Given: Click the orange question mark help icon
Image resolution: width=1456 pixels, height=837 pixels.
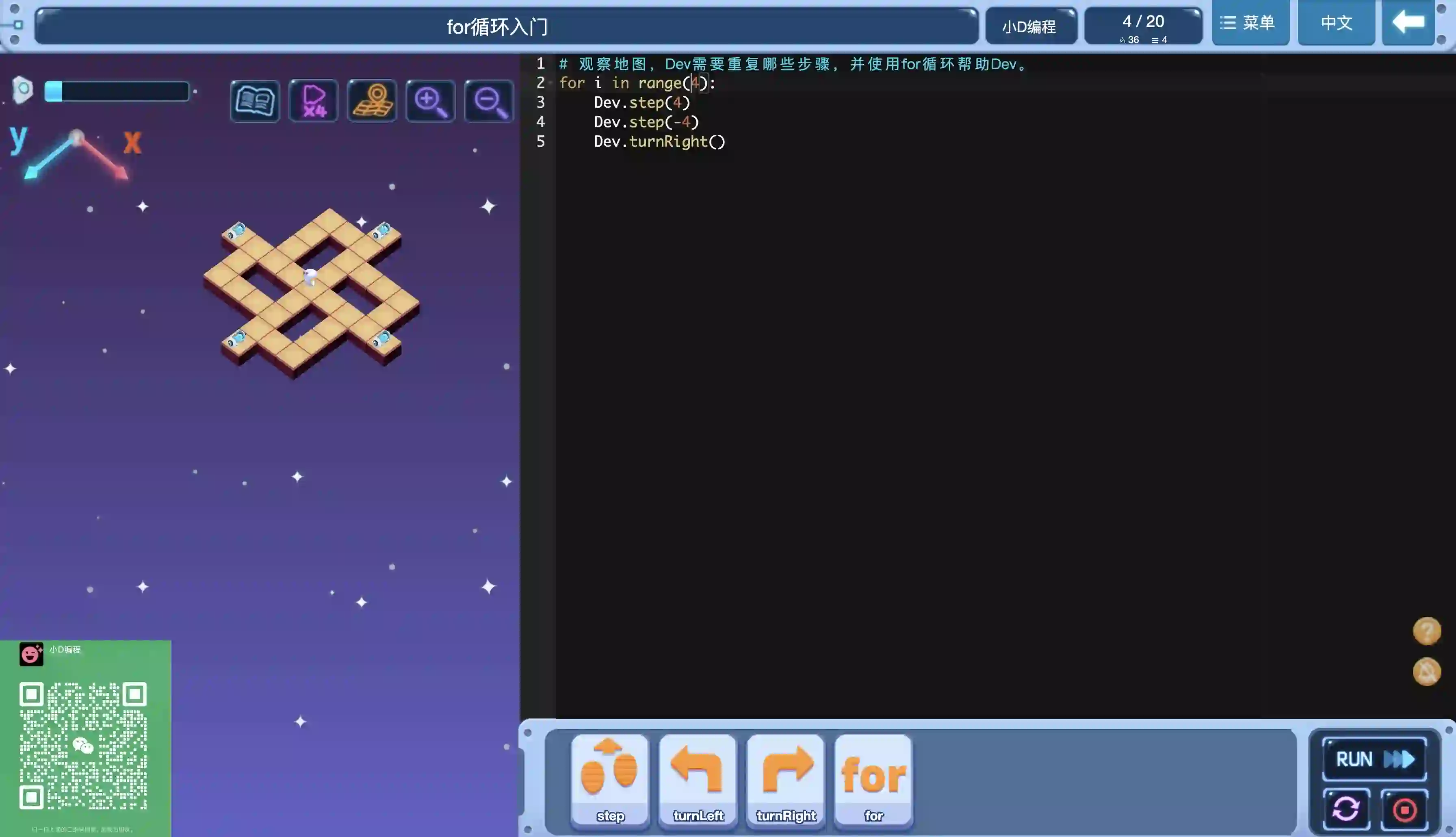Looking at the screenshot, I should 1427,631.
